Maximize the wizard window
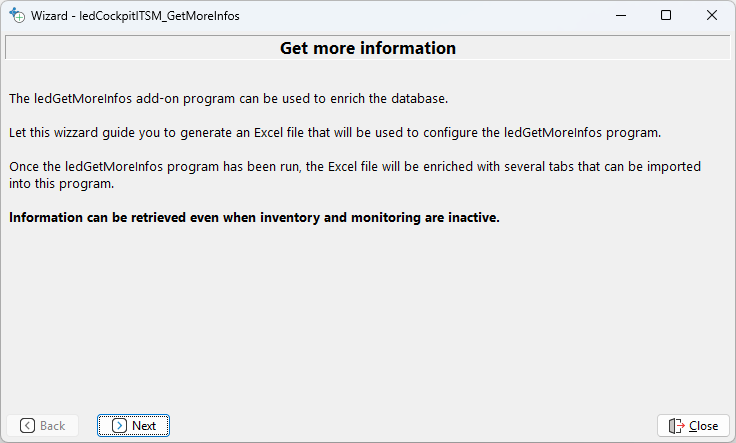Screen dimensions: 736x443 pyautogui.click(x=666, y=16)
